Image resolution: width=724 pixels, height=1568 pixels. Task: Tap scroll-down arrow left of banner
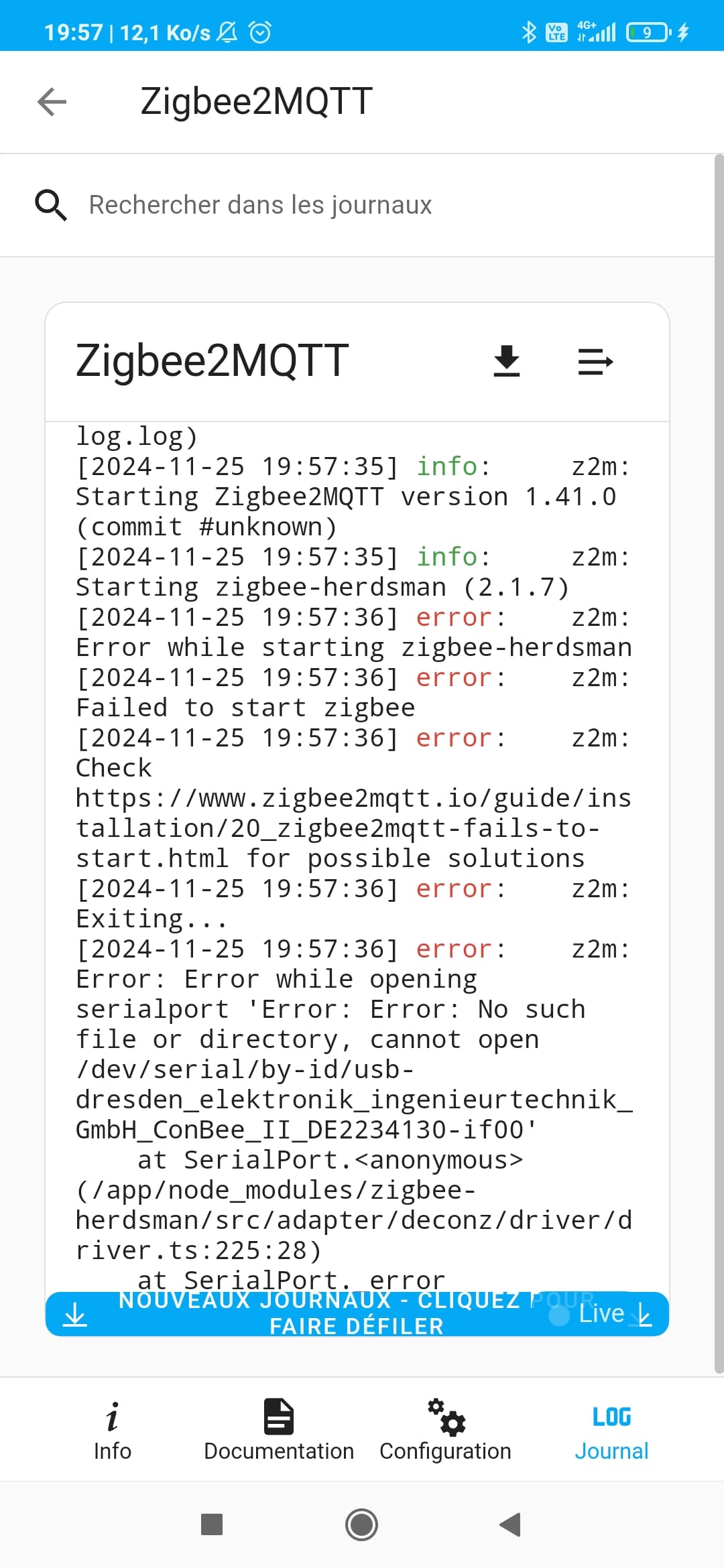tap(75, 1315)
